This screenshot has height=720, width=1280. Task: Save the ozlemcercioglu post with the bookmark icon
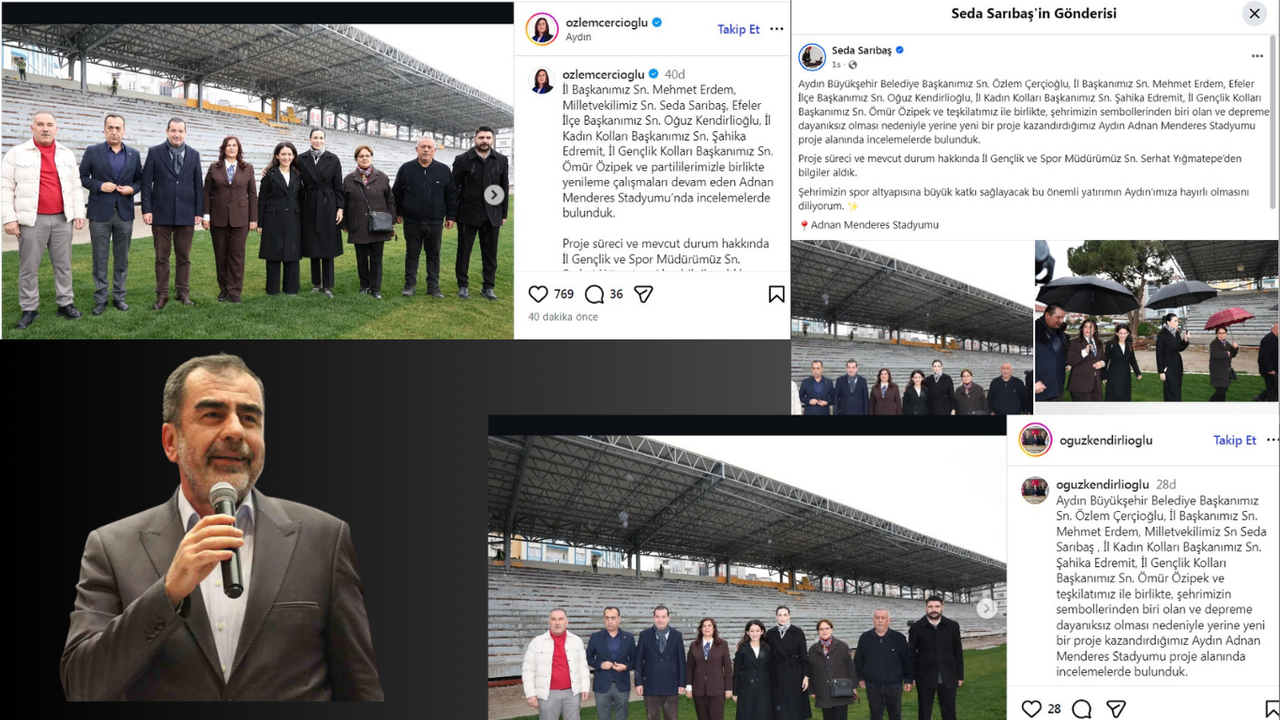click(776, 294)
